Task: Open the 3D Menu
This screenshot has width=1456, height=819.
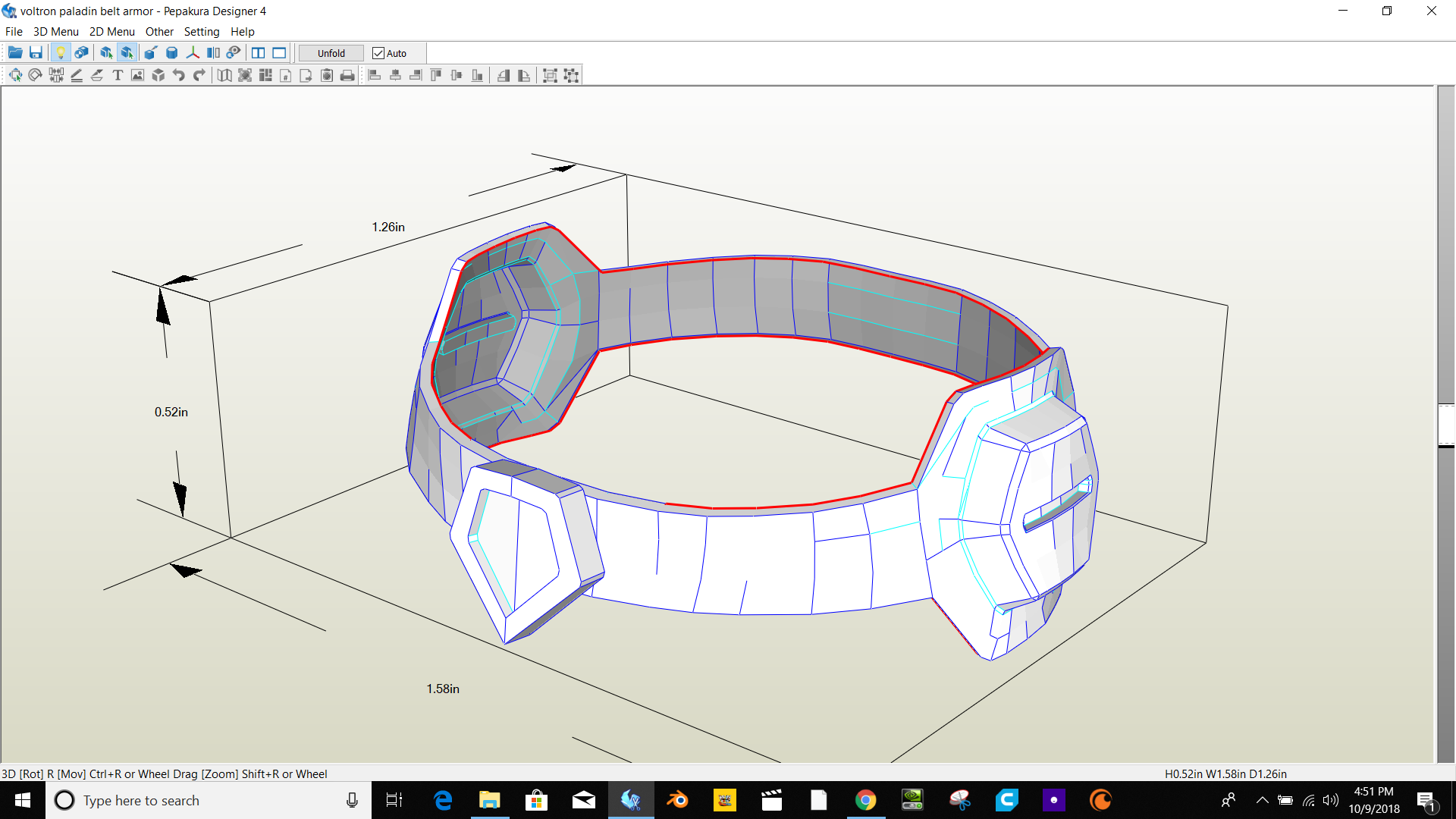Action: [x=56, y=32]
